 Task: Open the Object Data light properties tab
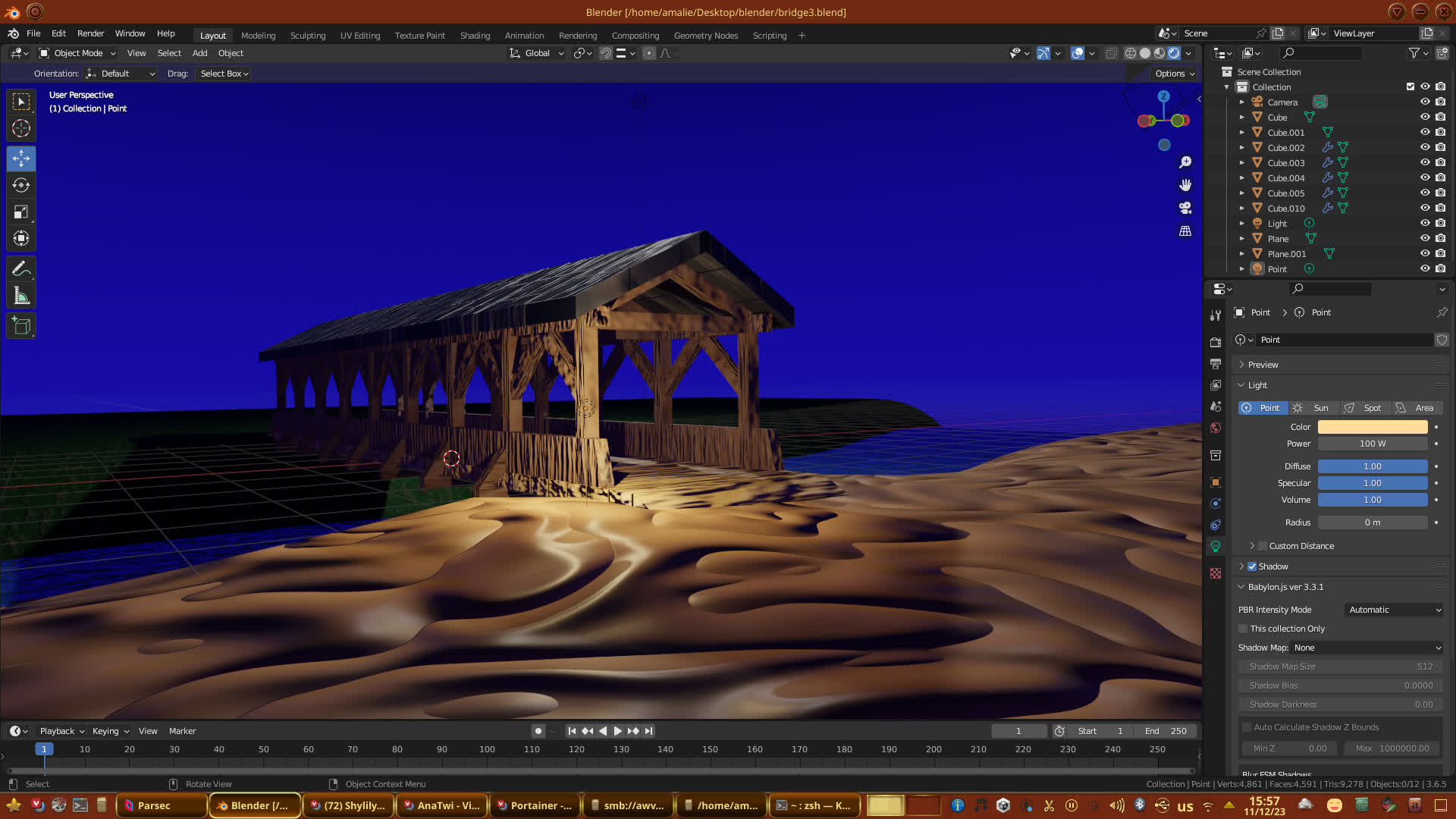pos(1216,546)
